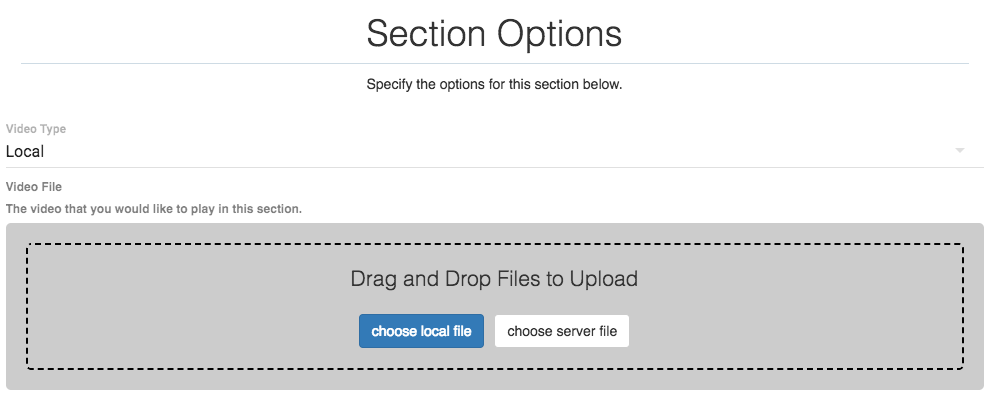Click the help text about video to play

click(x=154, y=210)
